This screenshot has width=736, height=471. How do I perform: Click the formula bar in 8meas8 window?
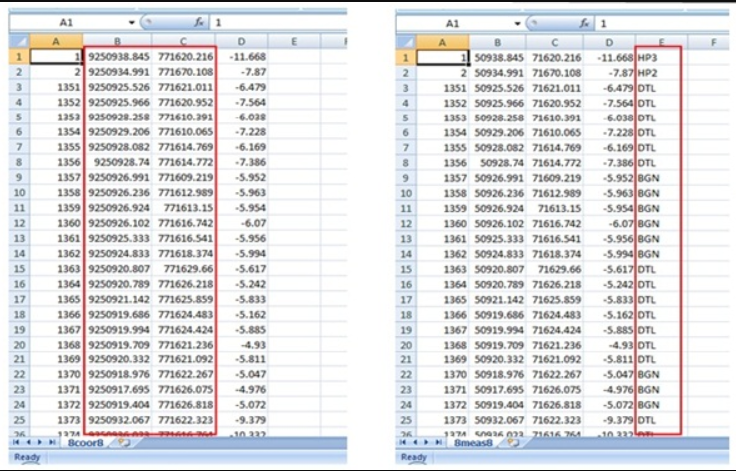(x=662, y=23)
